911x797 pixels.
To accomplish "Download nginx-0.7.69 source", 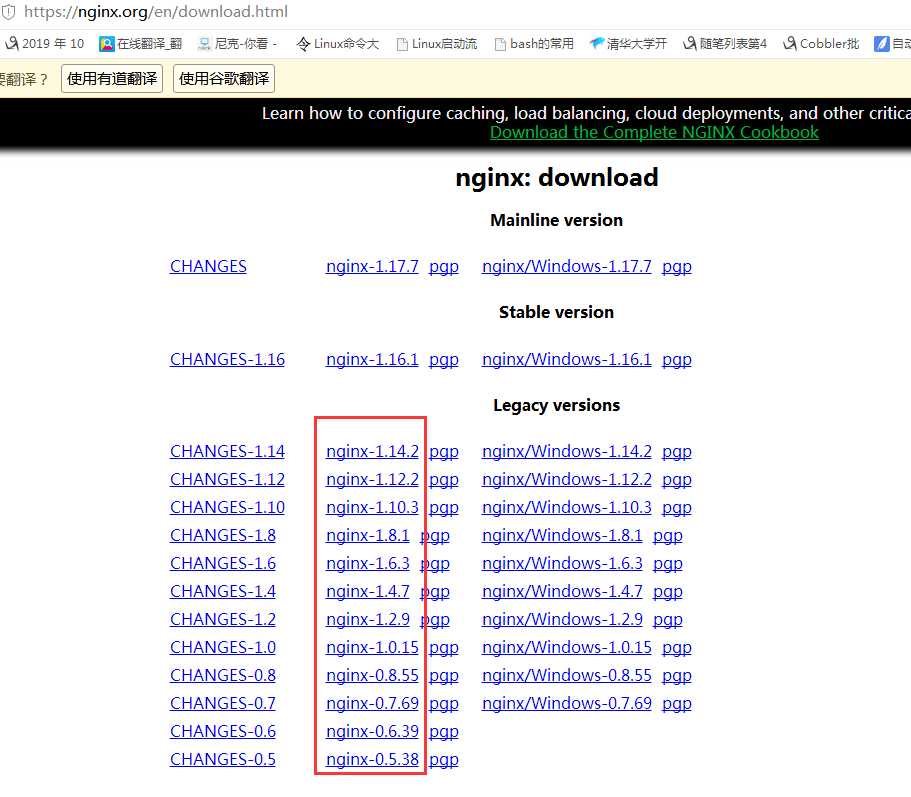I will coord(372,703).
